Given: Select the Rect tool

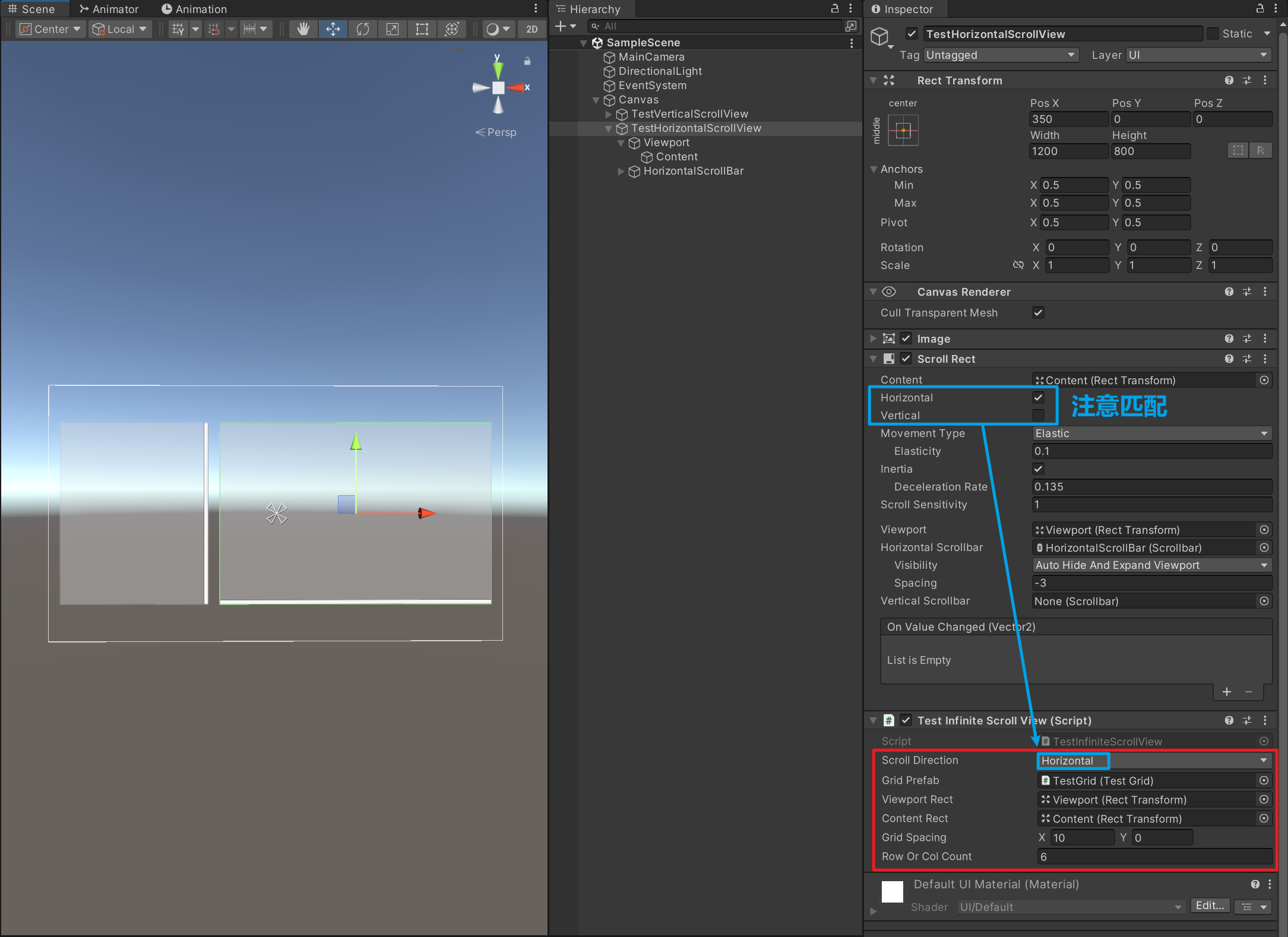Looking at the screenshot, I should [x=422, y=29].
